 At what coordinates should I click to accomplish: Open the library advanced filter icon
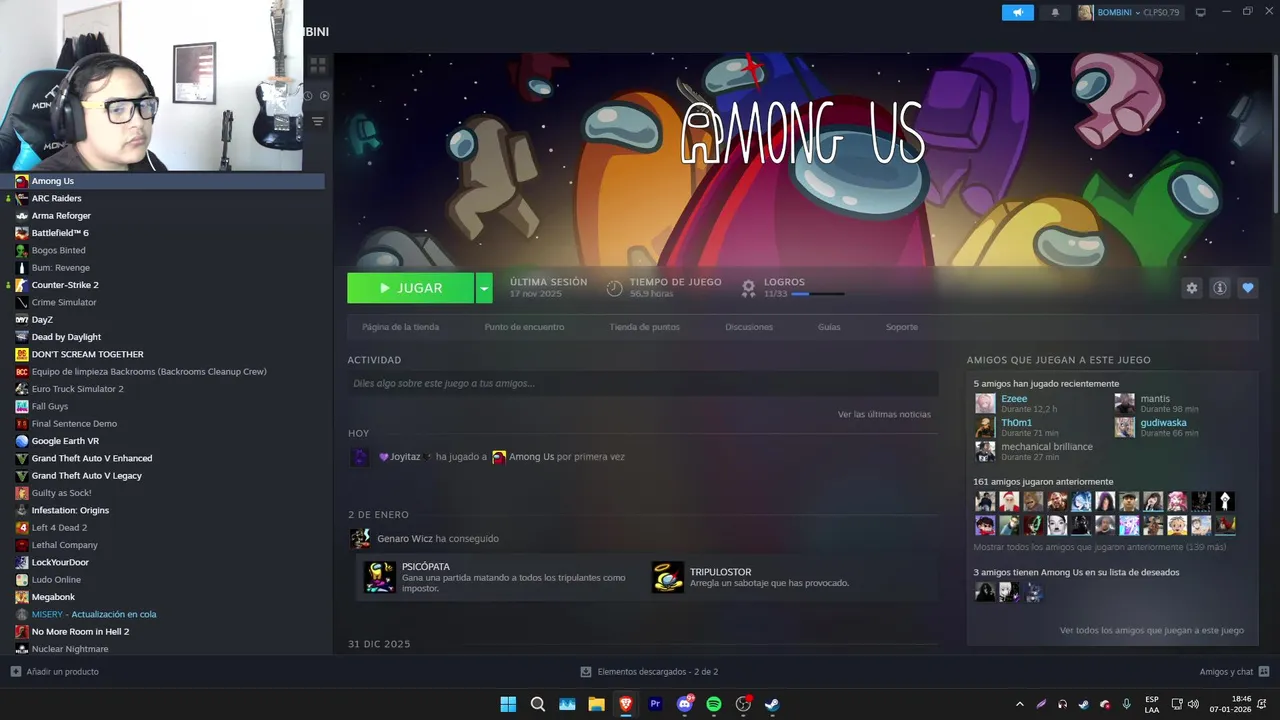pos(318,121)
